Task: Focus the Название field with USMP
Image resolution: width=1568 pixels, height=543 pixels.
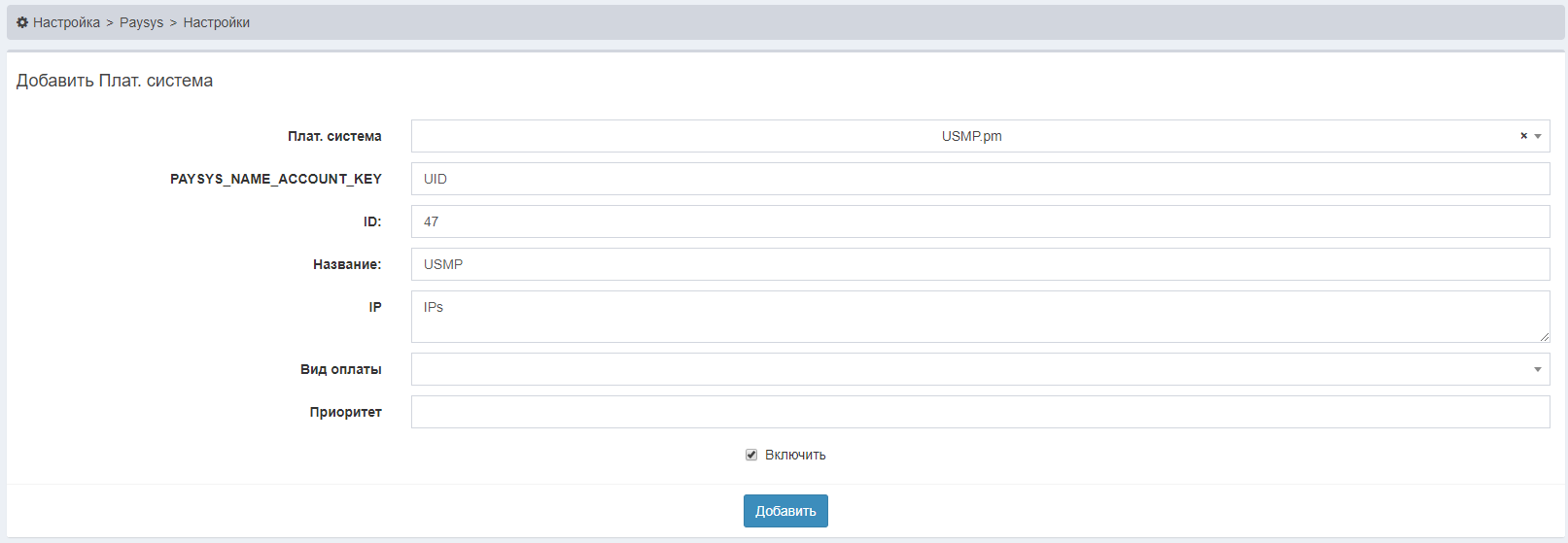Action: pos(980,264)
